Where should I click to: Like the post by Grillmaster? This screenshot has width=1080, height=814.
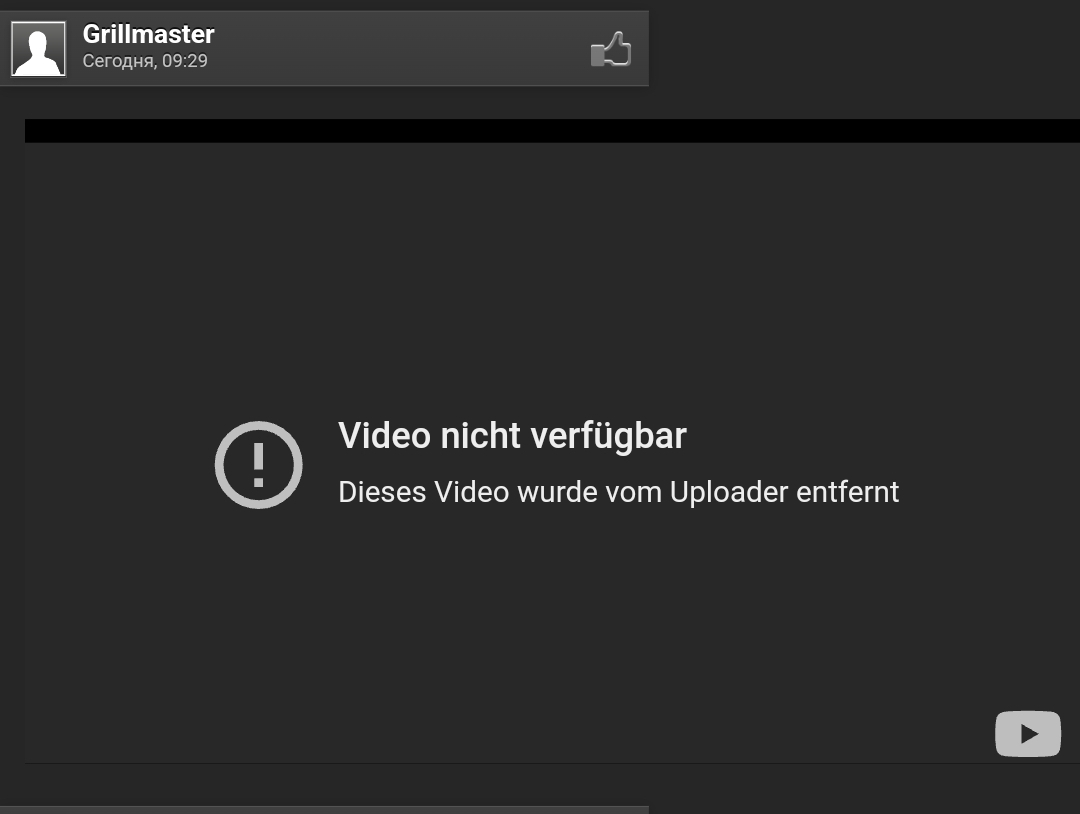pyautogui.click(x=611, y=50)
